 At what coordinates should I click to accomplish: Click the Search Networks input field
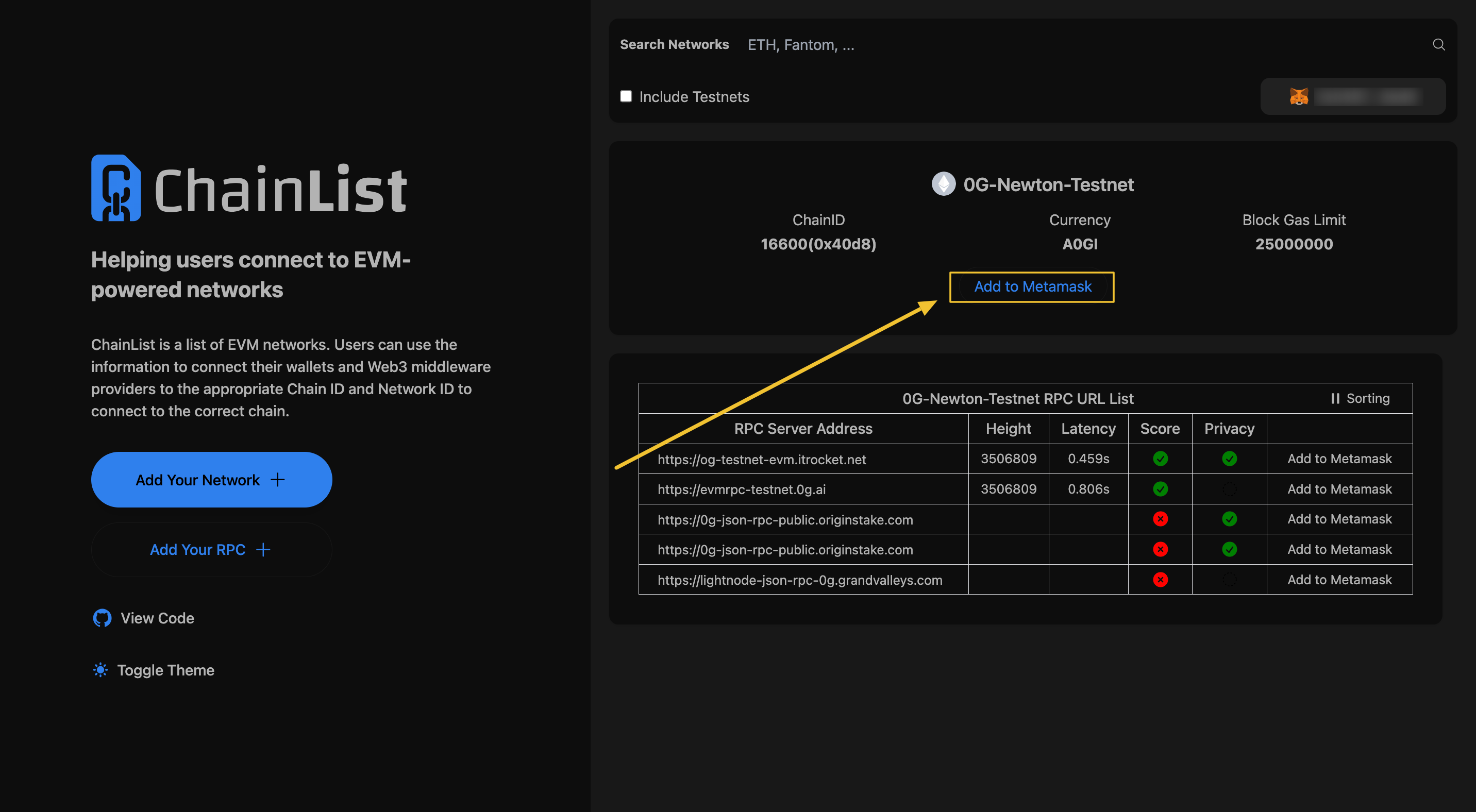coord(1083,45)
